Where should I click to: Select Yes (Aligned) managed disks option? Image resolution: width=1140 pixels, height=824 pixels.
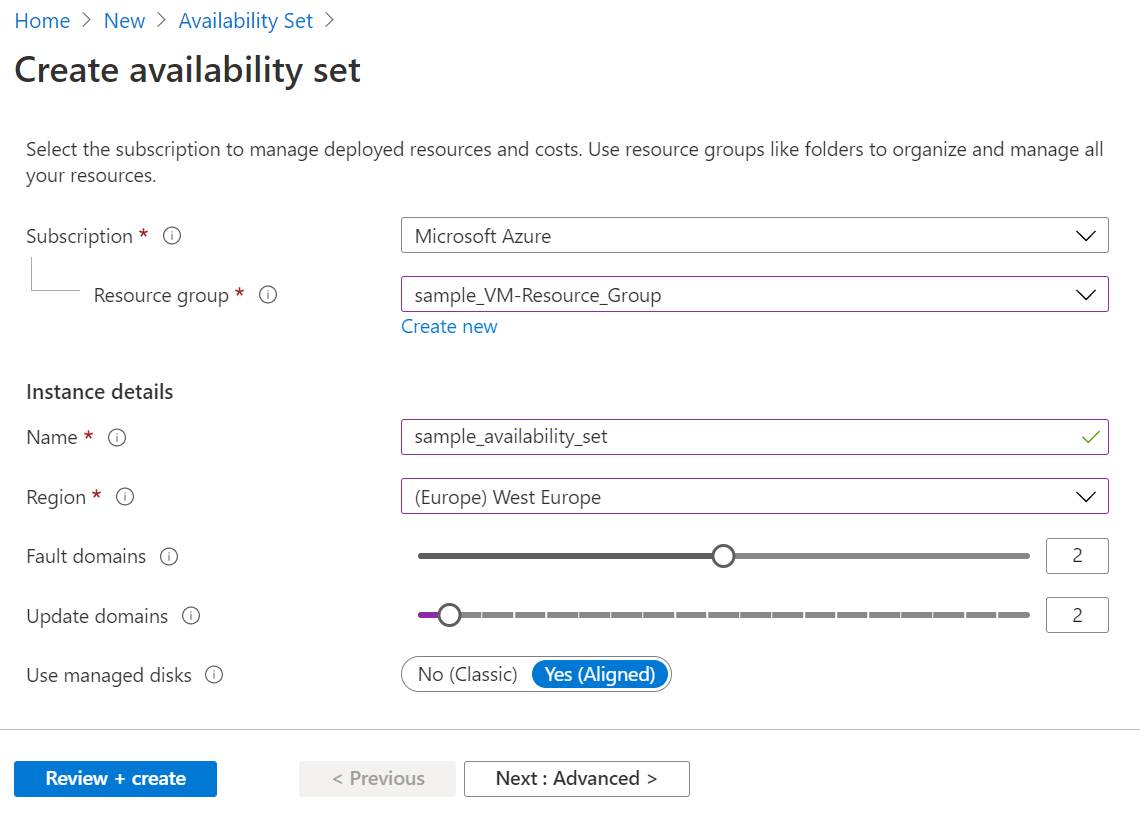pyautogui.click(x=600, y=674)
